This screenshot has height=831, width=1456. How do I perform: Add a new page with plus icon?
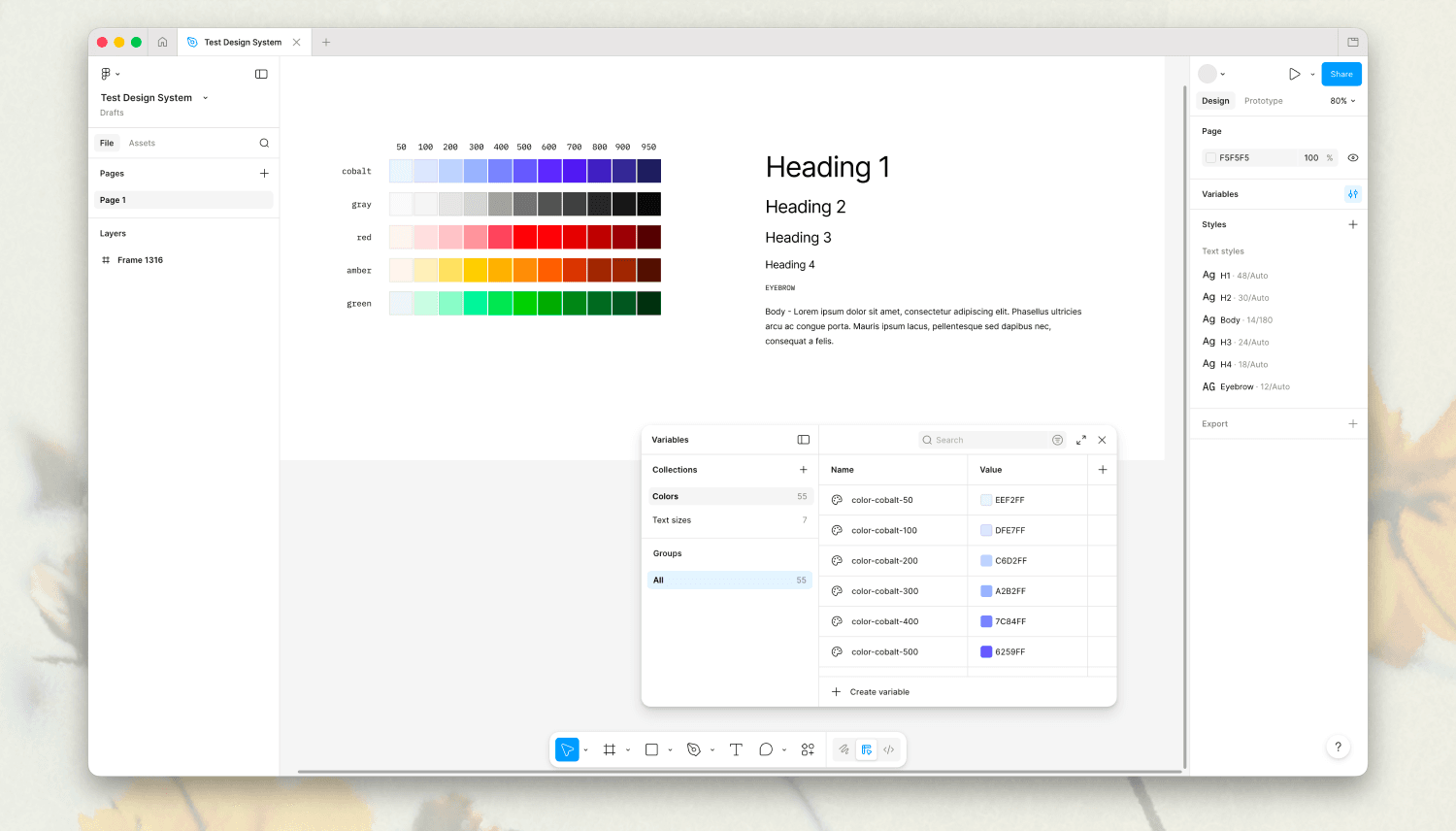(264, 173)
